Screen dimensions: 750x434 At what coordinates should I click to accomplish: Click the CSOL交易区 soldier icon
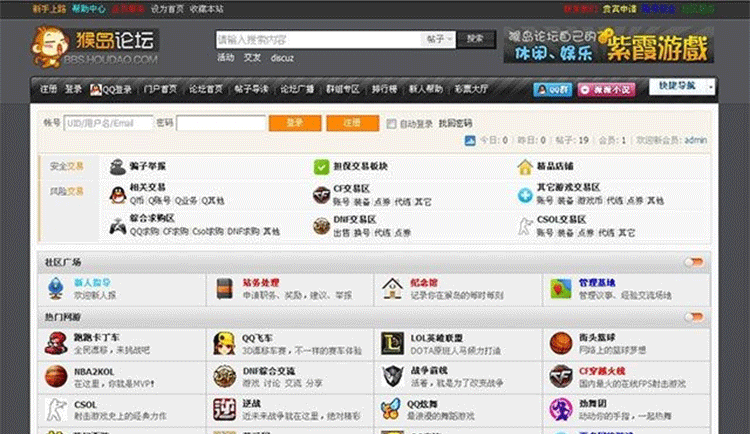tap(525, 226)
